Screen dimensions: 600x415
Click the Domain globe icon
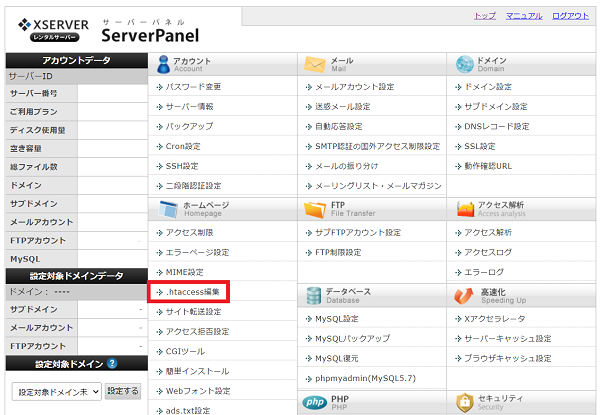tap(465, 64)
